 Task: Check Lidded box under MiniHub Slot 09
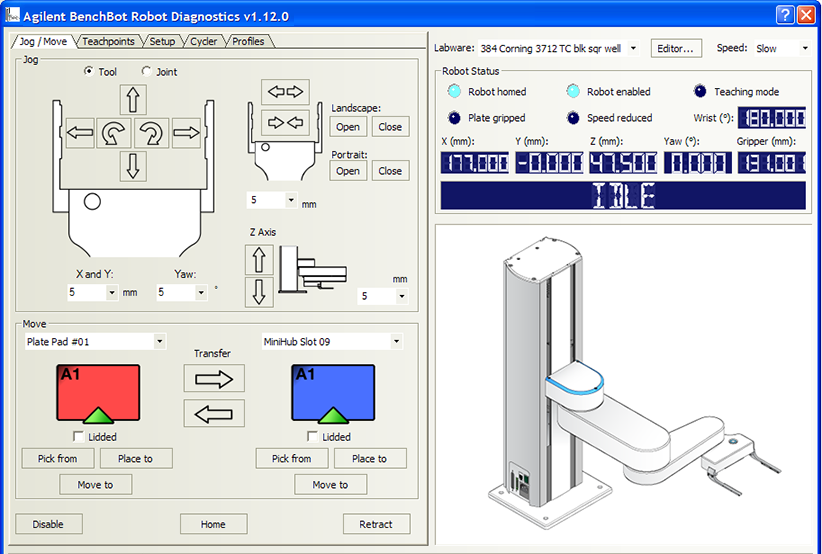coord(313,437)
